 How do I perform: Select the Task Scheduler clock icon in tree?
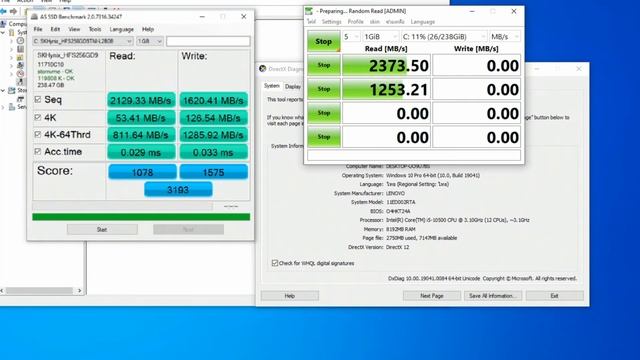coord(20,41)
